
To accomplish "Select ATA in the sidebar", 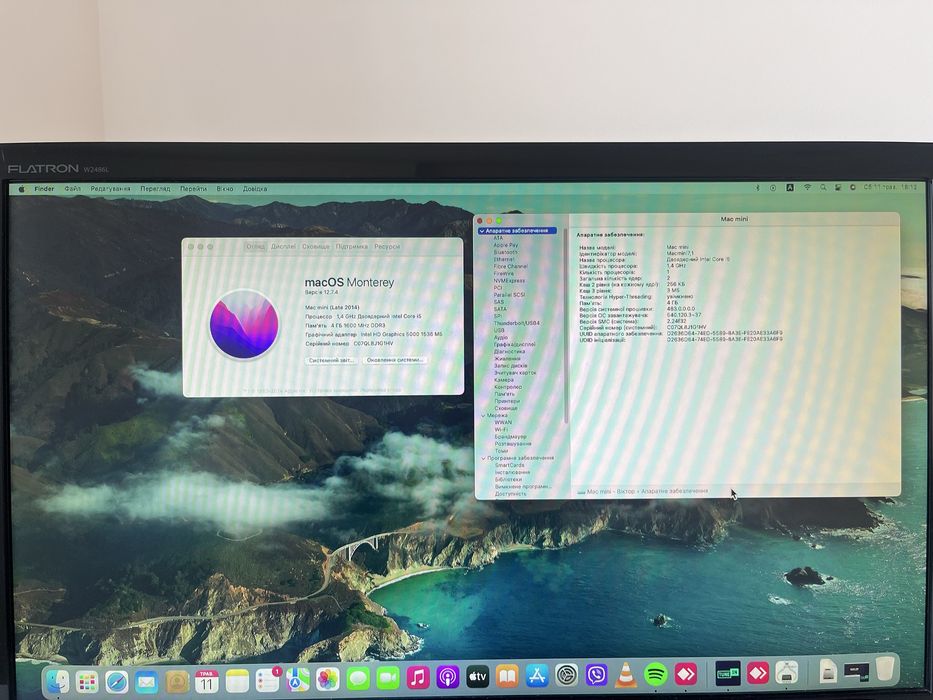I will (x=498, y=238).
